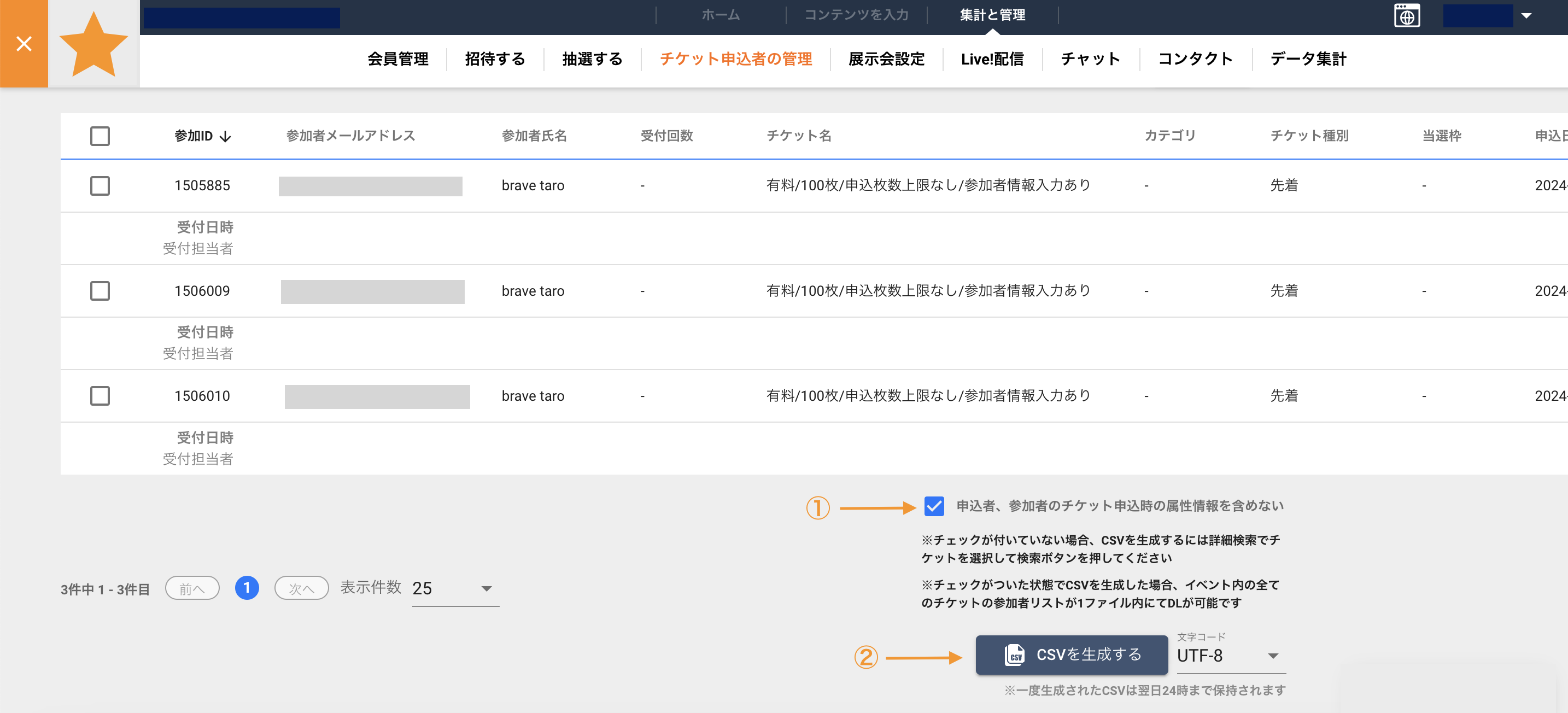The height and width of the screenshot is (713, 1568).
Task: Click the 前へ pagination button
Action: coord(192,589)
